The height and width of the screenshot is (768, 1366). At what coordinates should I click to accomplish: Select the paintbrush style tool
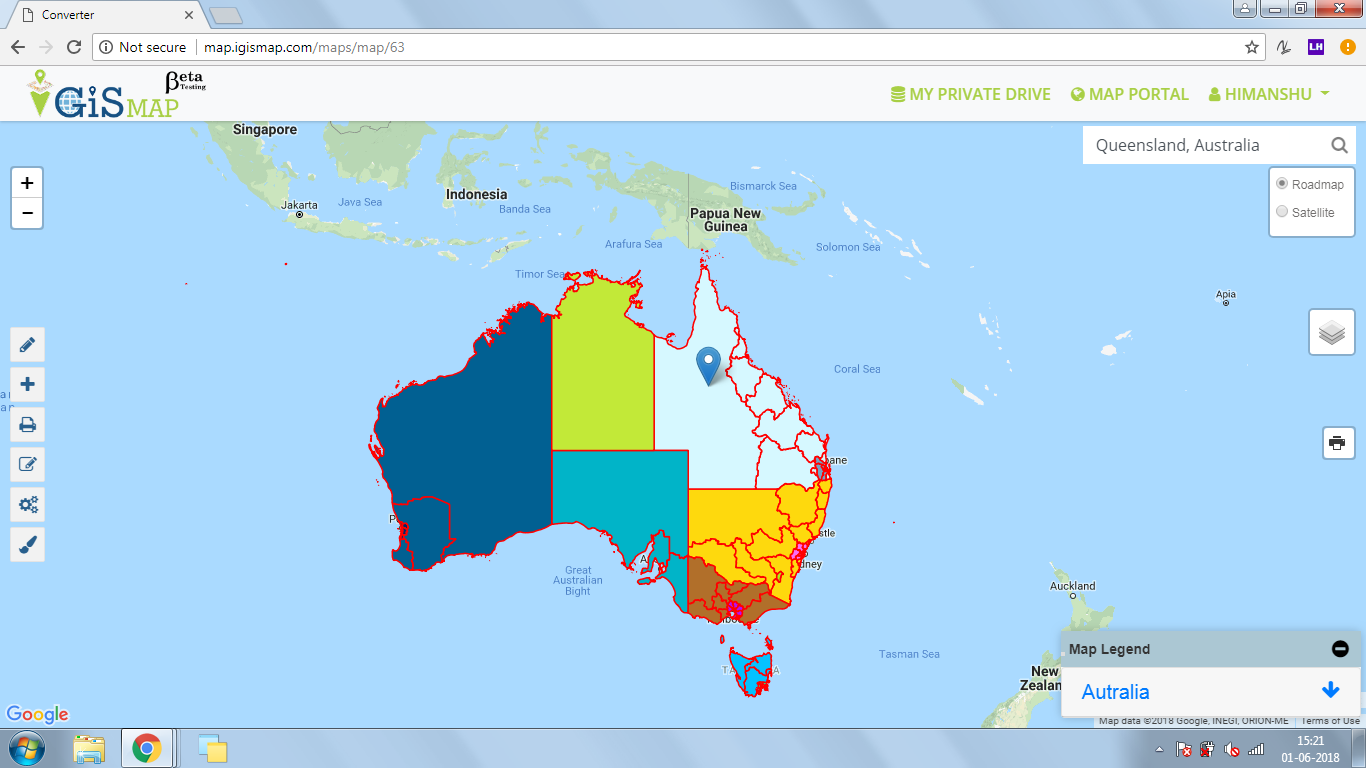coord(27,545)
